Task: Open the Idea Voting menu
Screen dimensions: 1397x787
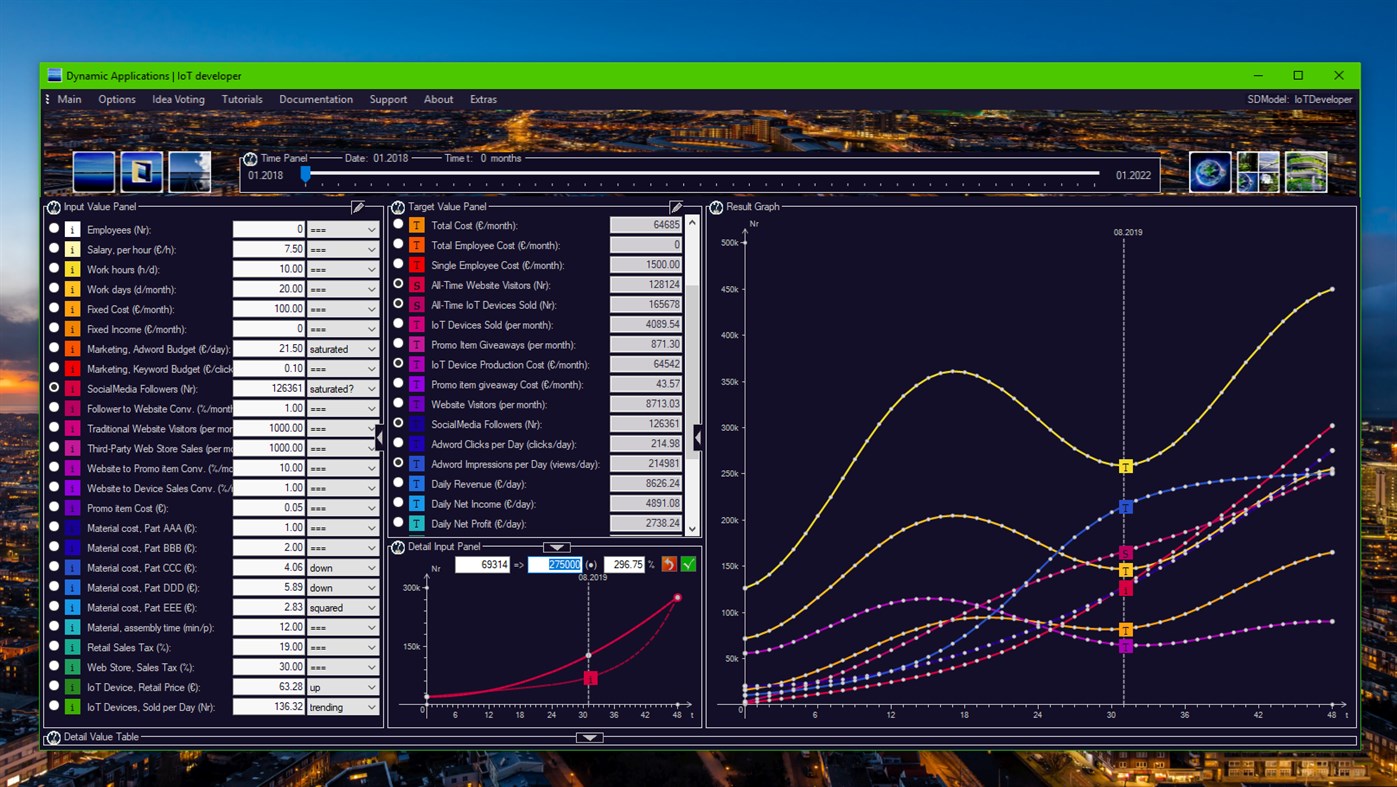Action: pos(178,99)
